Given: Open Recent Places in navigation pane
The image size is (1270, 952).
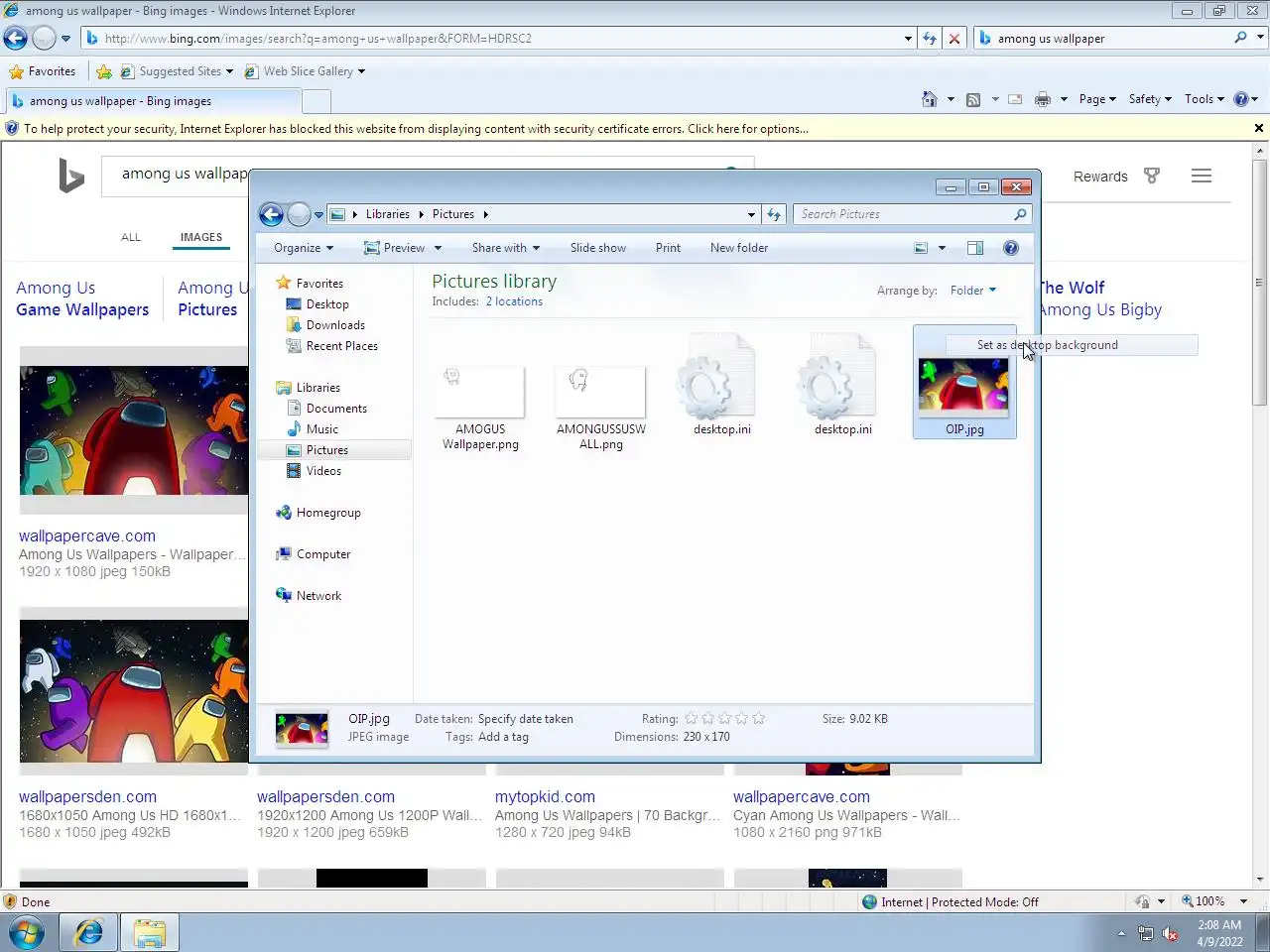Looking at the screenshot, I should click(342, 346).
